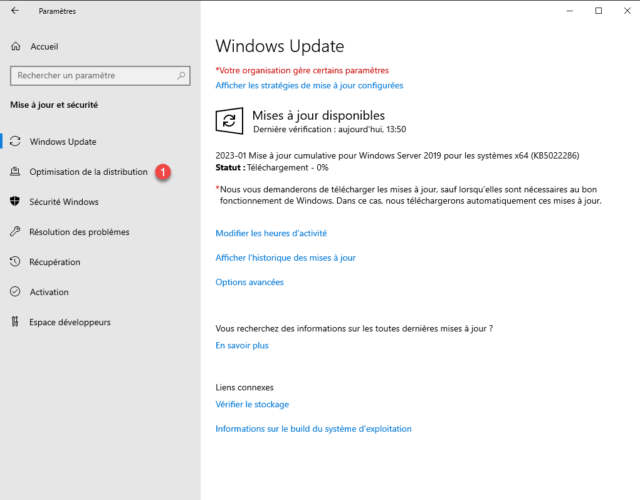Click the Optimisation de la distribution icon
This screenshot has width=640, height=500.
coord(15,171)
